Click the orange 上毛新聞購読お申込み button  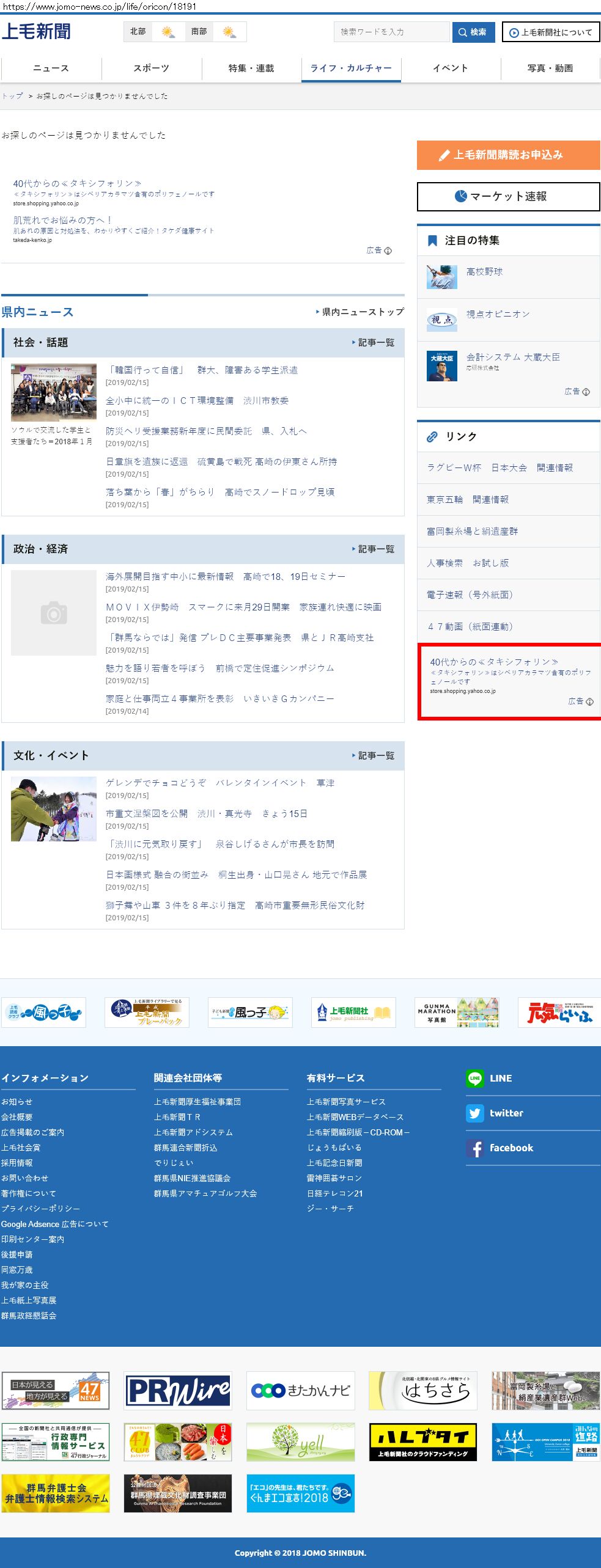click(x=508, y=155)
